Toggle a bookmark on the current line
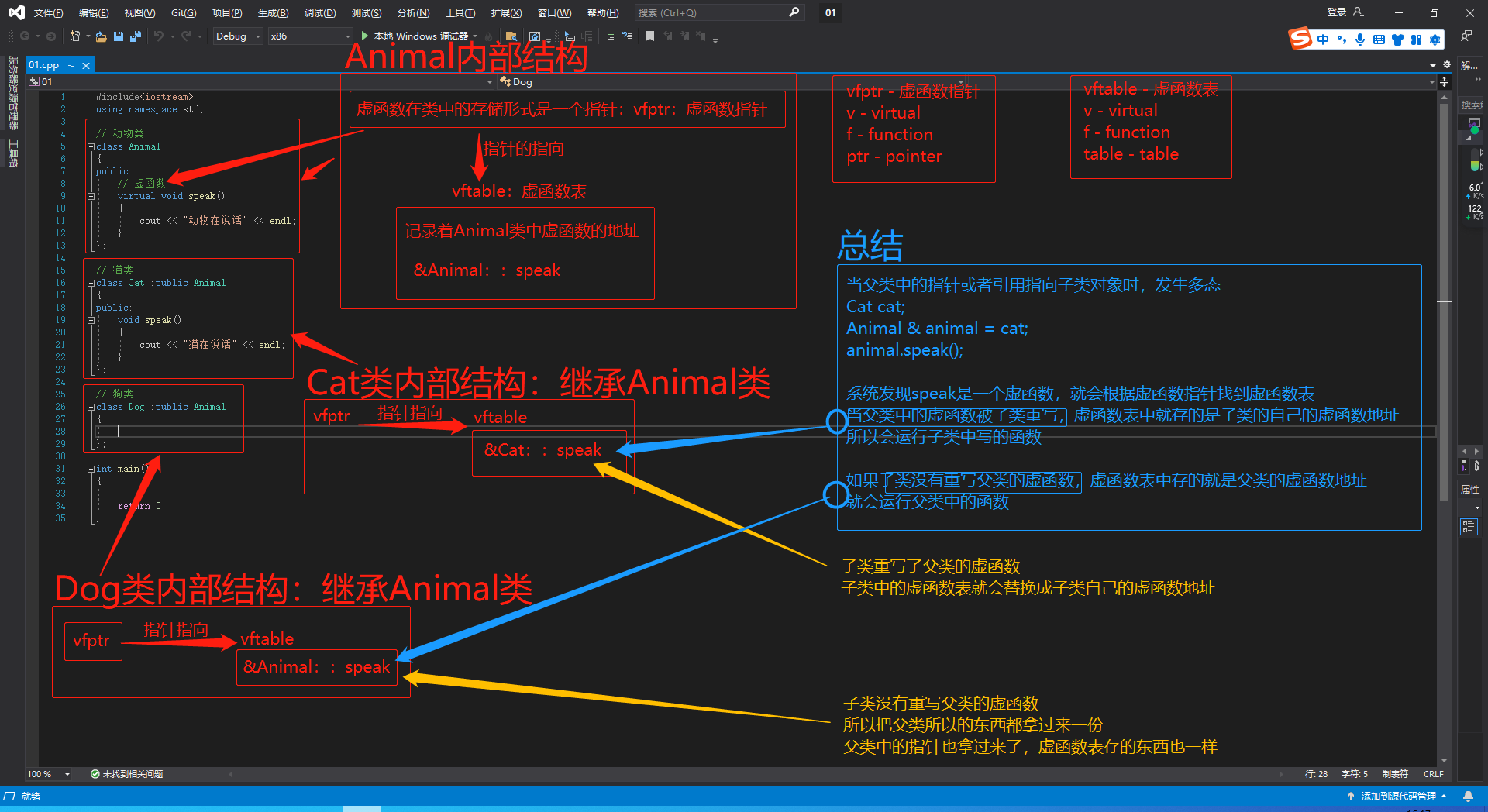Image resolution: width=1488 pixels, height=812 pixels. (x=649, y=36)
